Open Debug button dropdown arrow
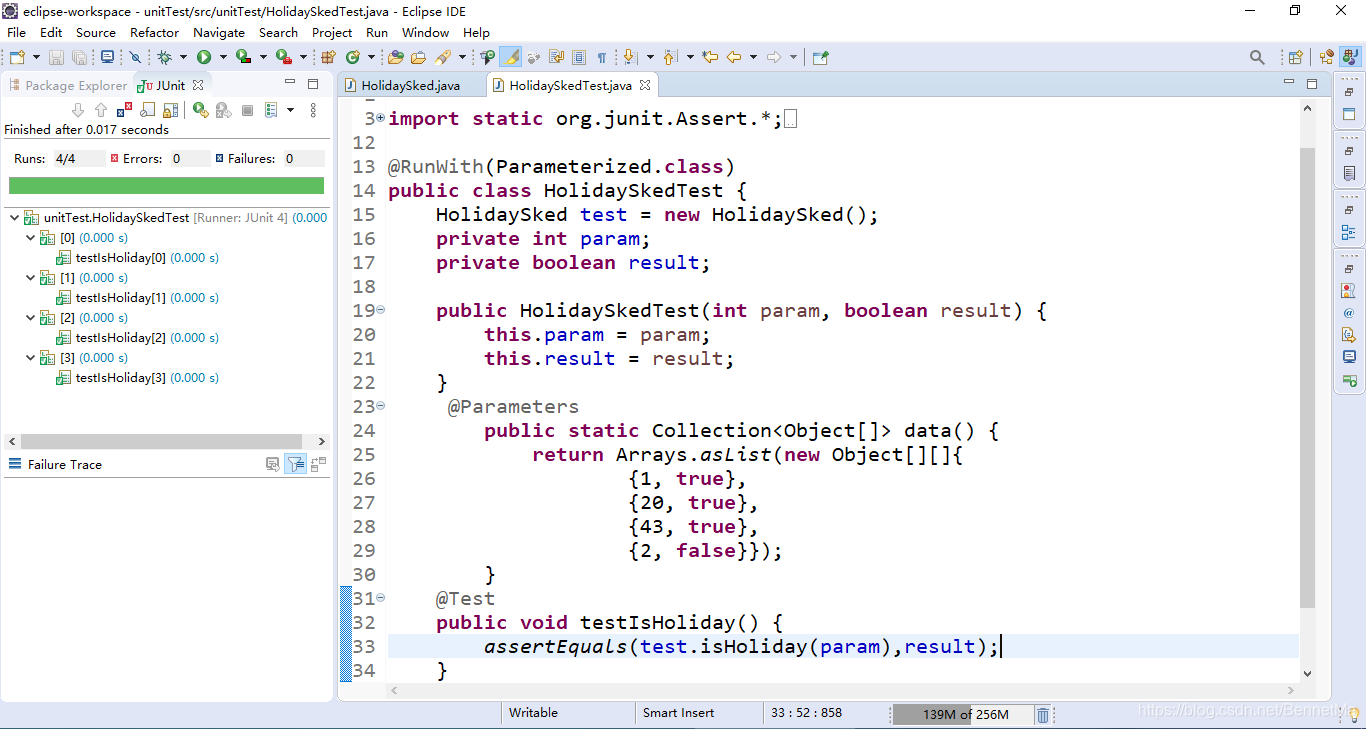This screenshot has height=729, width=1366. click(184, 58)
